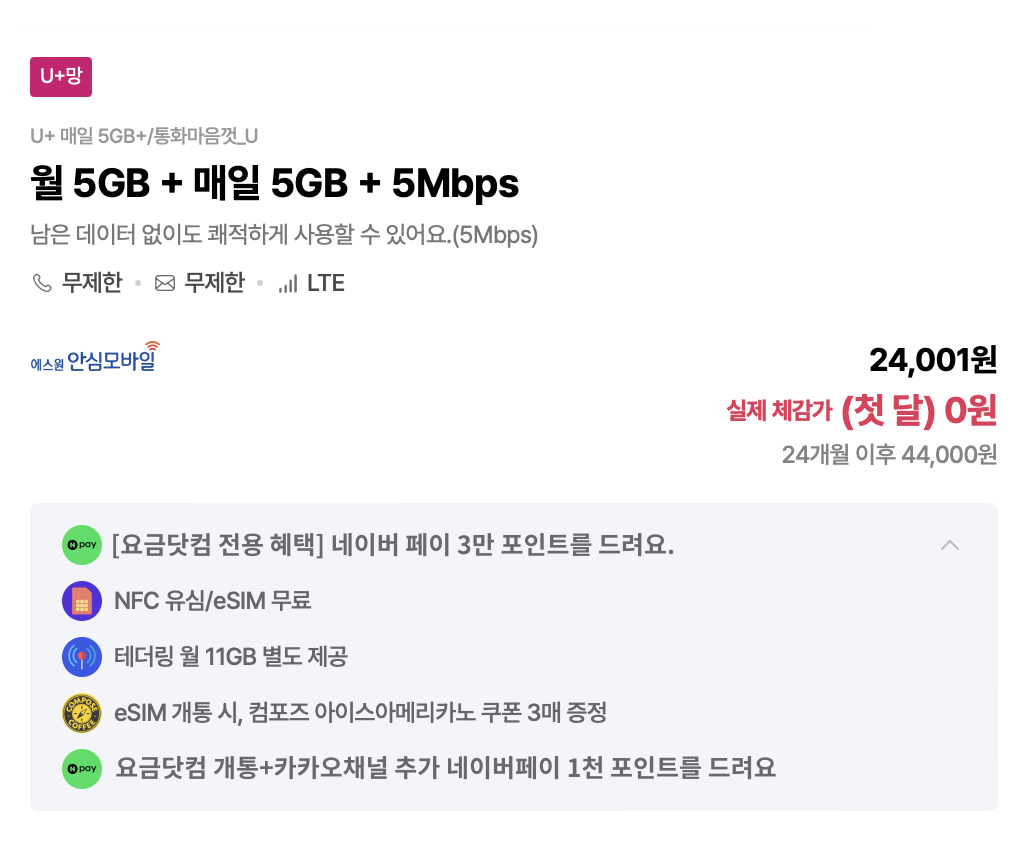Collapse the benefits panel with the chevron
Screen dimensions: 1022x862
[950, 545]
